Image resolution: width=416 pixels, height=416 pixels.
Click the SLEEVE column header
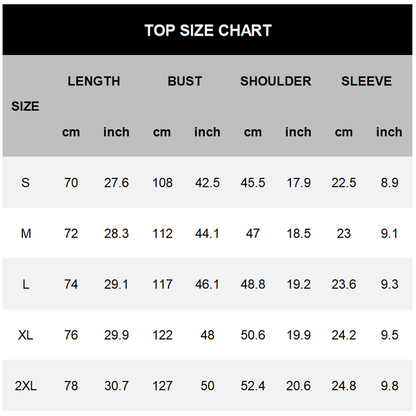coord(366,81)
